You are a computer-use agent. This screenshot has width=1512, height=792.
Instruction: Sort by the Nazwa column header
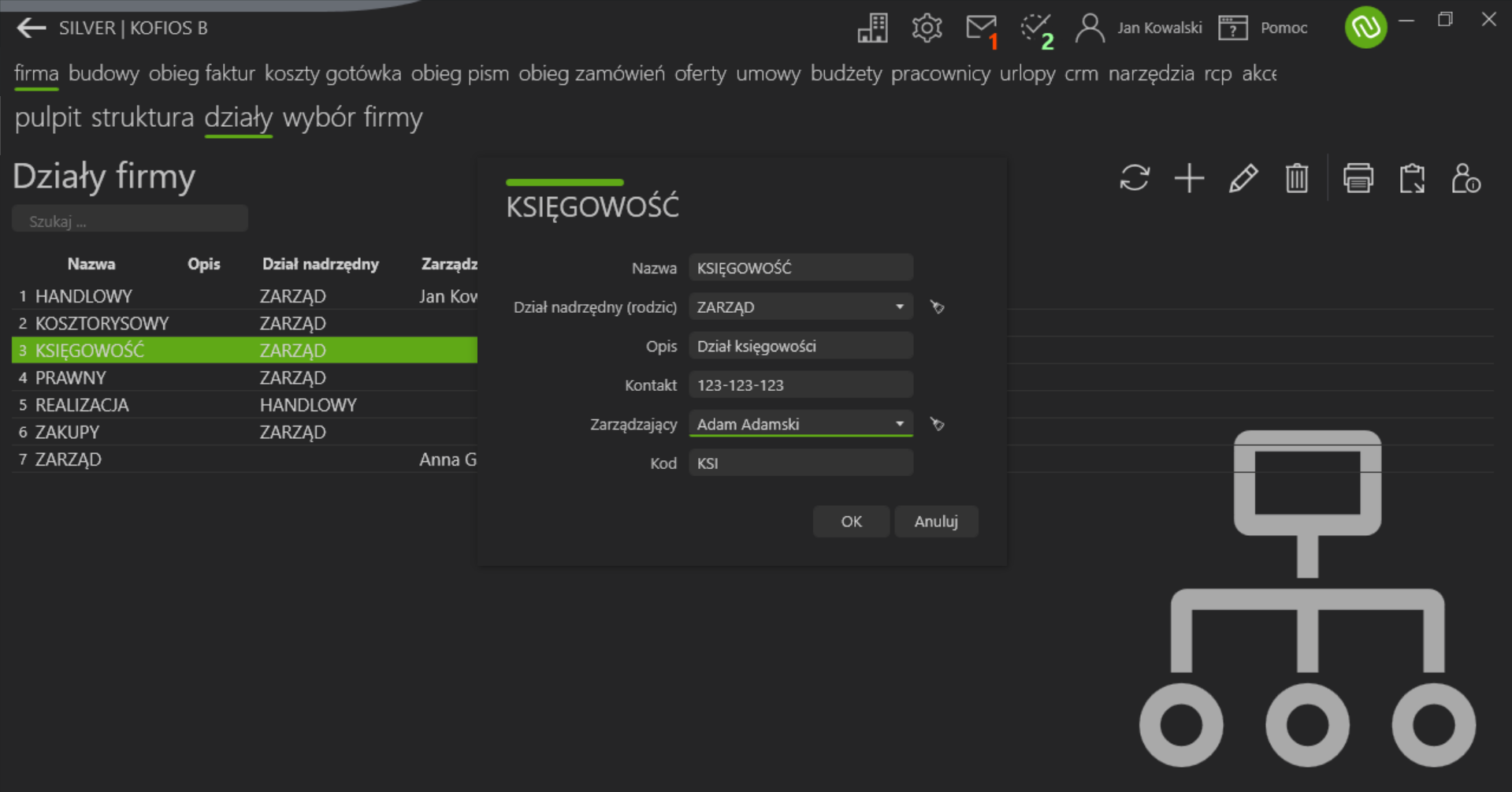tap(91, 264)
